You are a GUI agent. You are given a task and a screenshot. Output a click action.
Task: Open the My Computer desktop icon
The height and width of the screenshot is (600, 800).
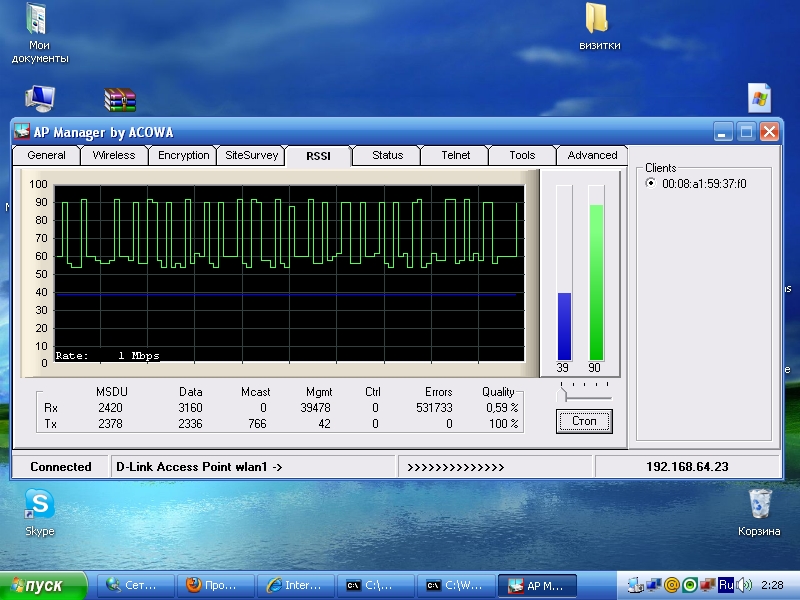[x=40, y=98]
